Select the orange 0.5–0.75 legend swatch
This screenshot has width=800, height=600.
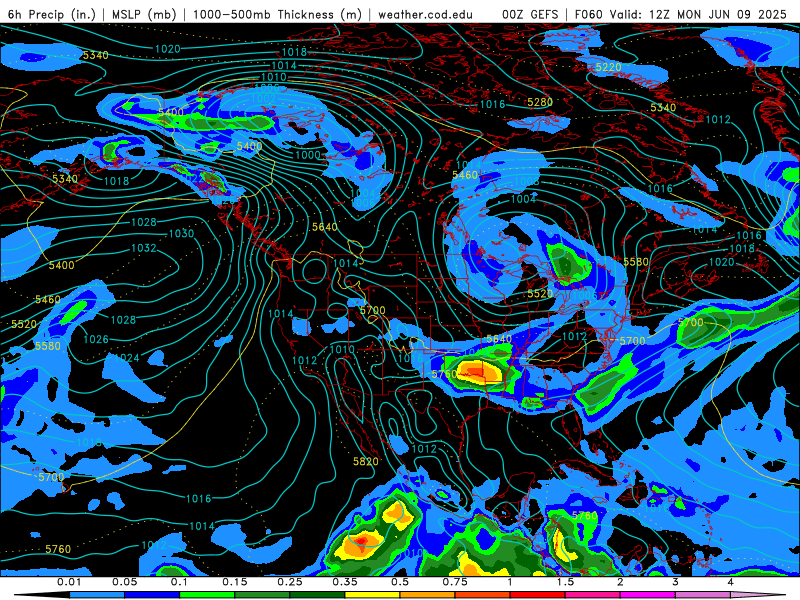(x=428, y=595)
